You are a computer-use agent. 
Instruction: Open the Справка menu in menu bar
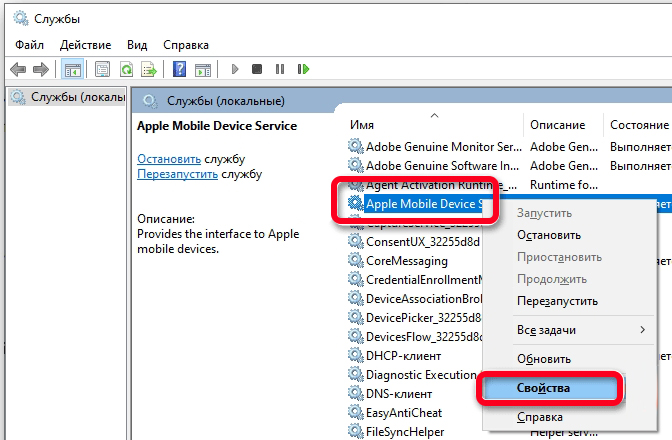click(186, 45)
